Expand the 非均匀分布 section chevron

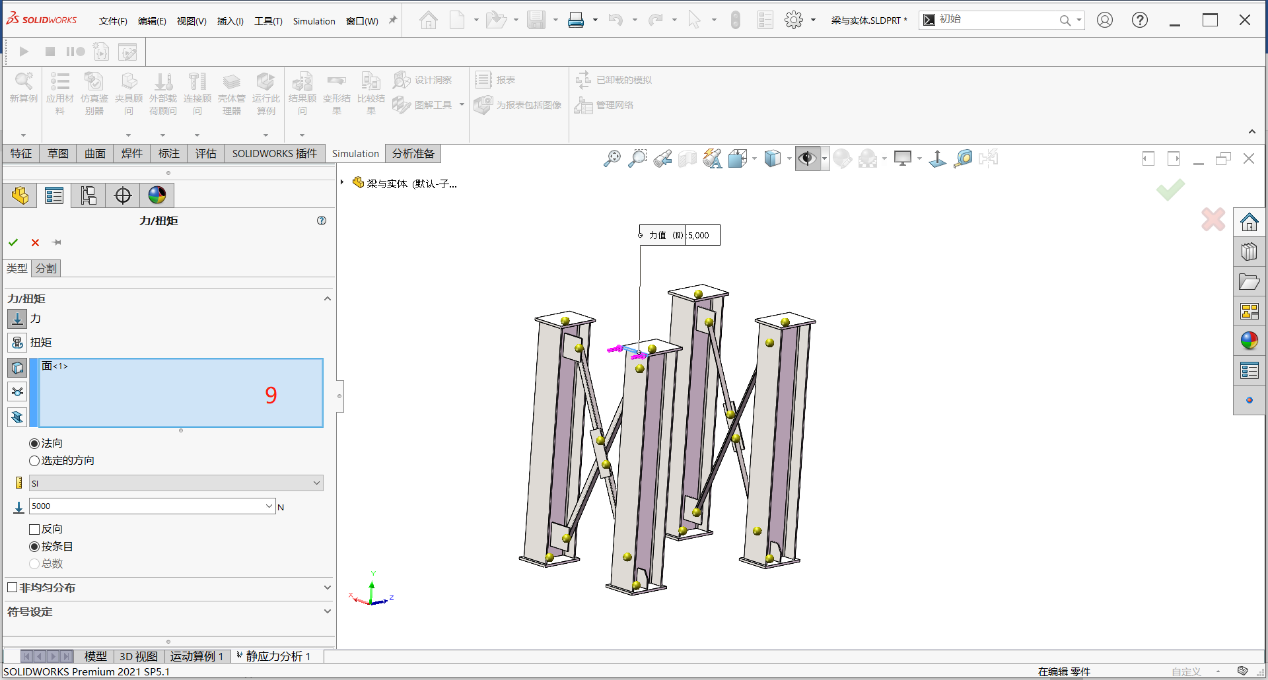click(x=326, y=588)
